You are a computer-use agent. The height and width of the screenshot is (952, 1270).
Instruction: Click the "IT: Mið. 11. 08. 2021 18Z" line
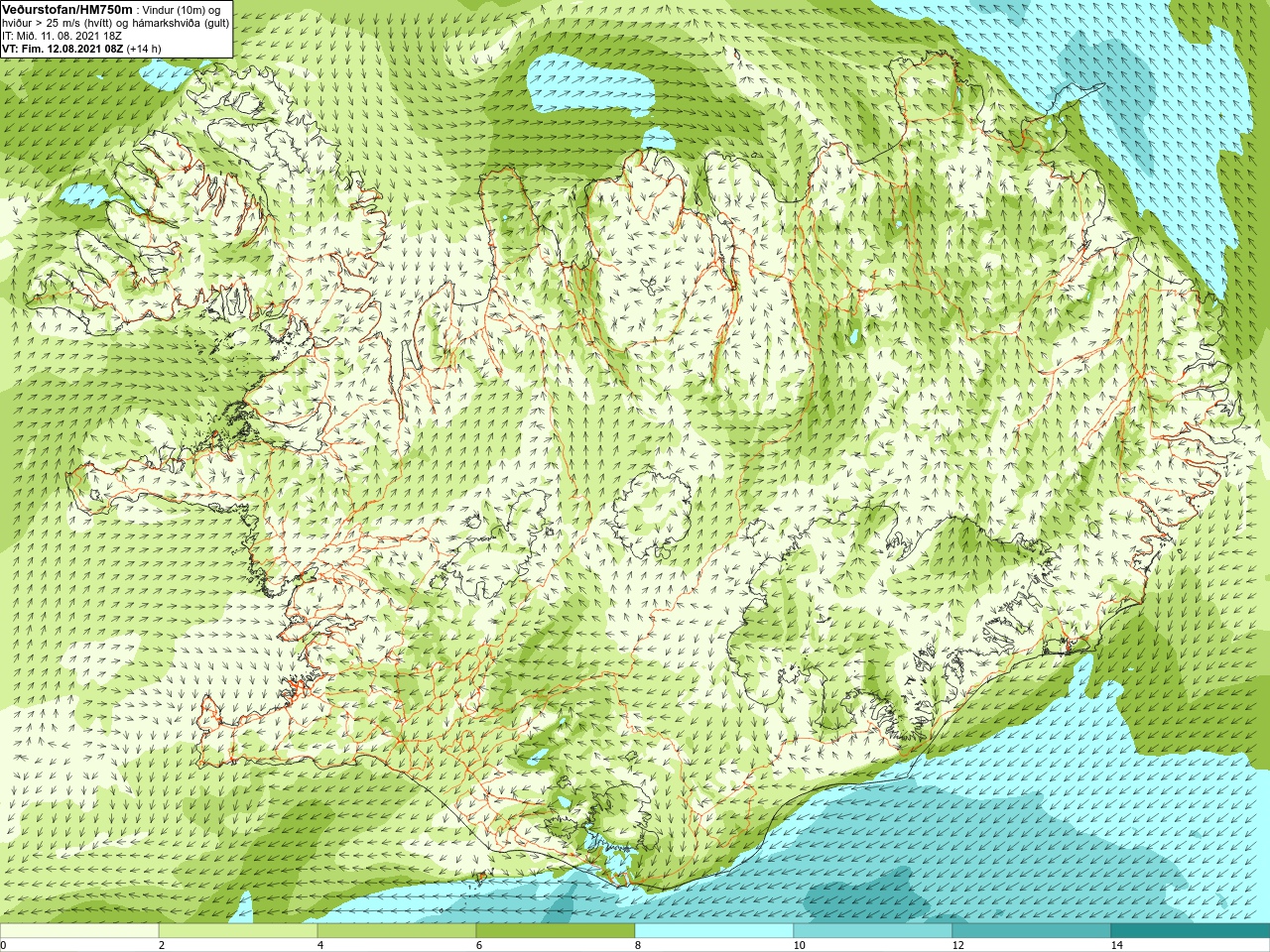click(x=62, y=36)
